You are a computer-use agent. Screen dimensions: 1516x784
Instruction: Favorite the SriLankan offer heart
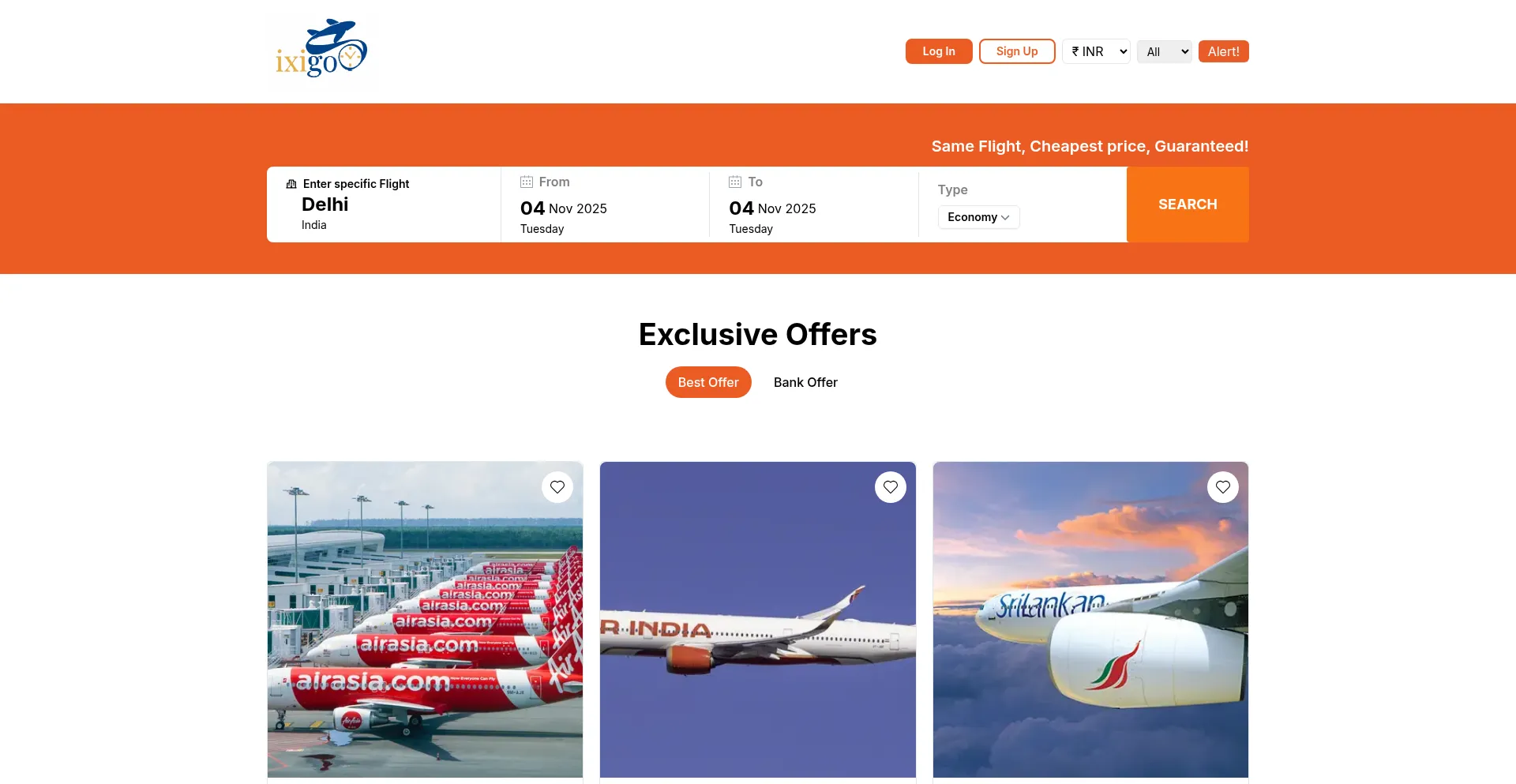[1222, 487]
